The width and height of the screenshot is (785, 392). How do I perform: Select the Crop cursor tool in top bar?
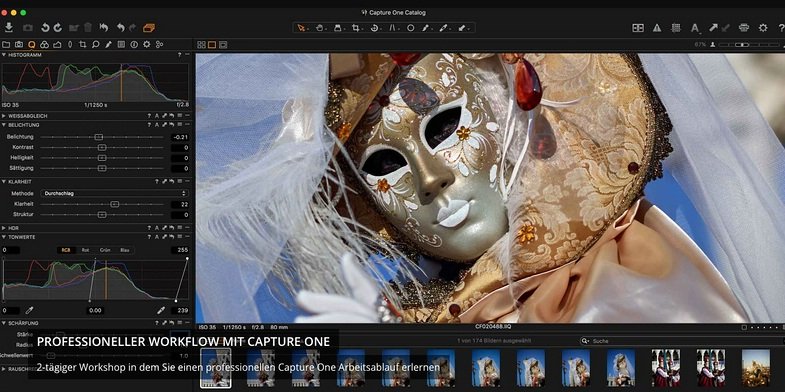[355, 28]
